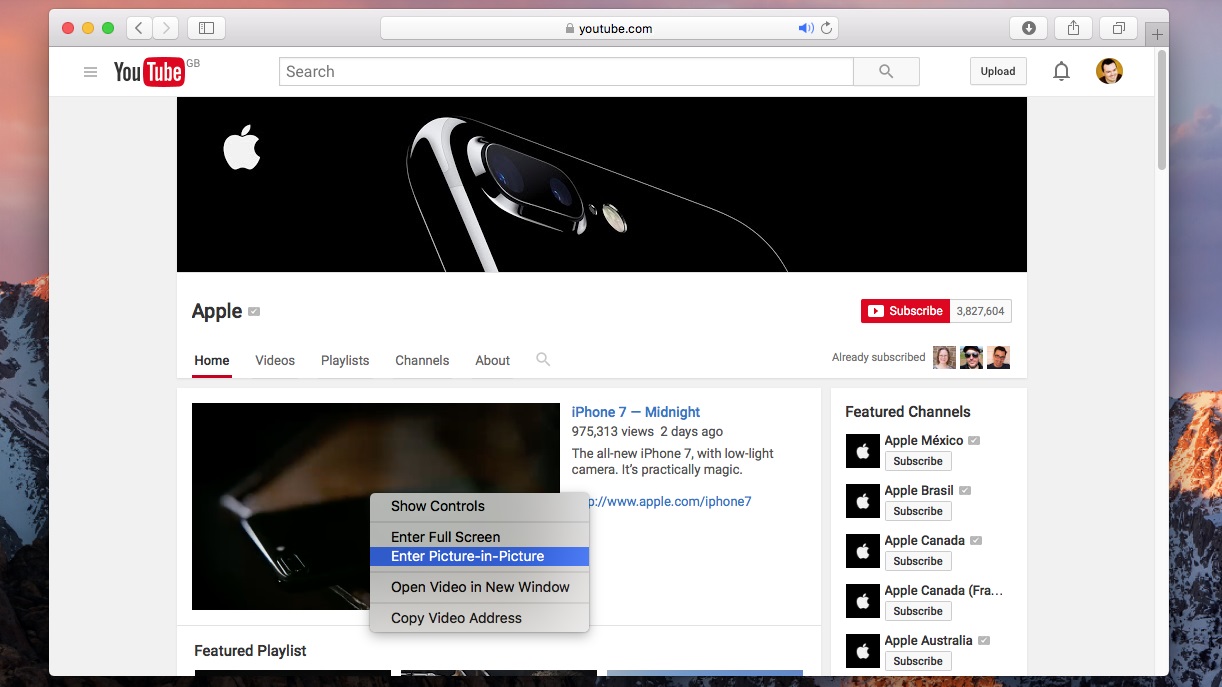Select the Home channel tab
Image resolution: width=1222 pixels, height=687 pixels.
tap(212, 360)
